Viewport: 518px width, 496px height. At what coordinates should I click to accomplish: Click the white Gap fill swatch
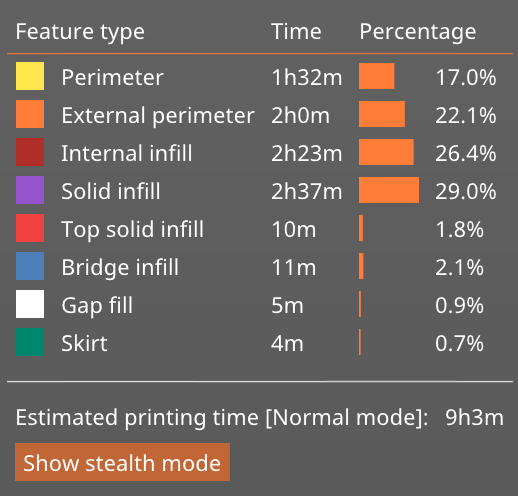[x=30, y=304]
